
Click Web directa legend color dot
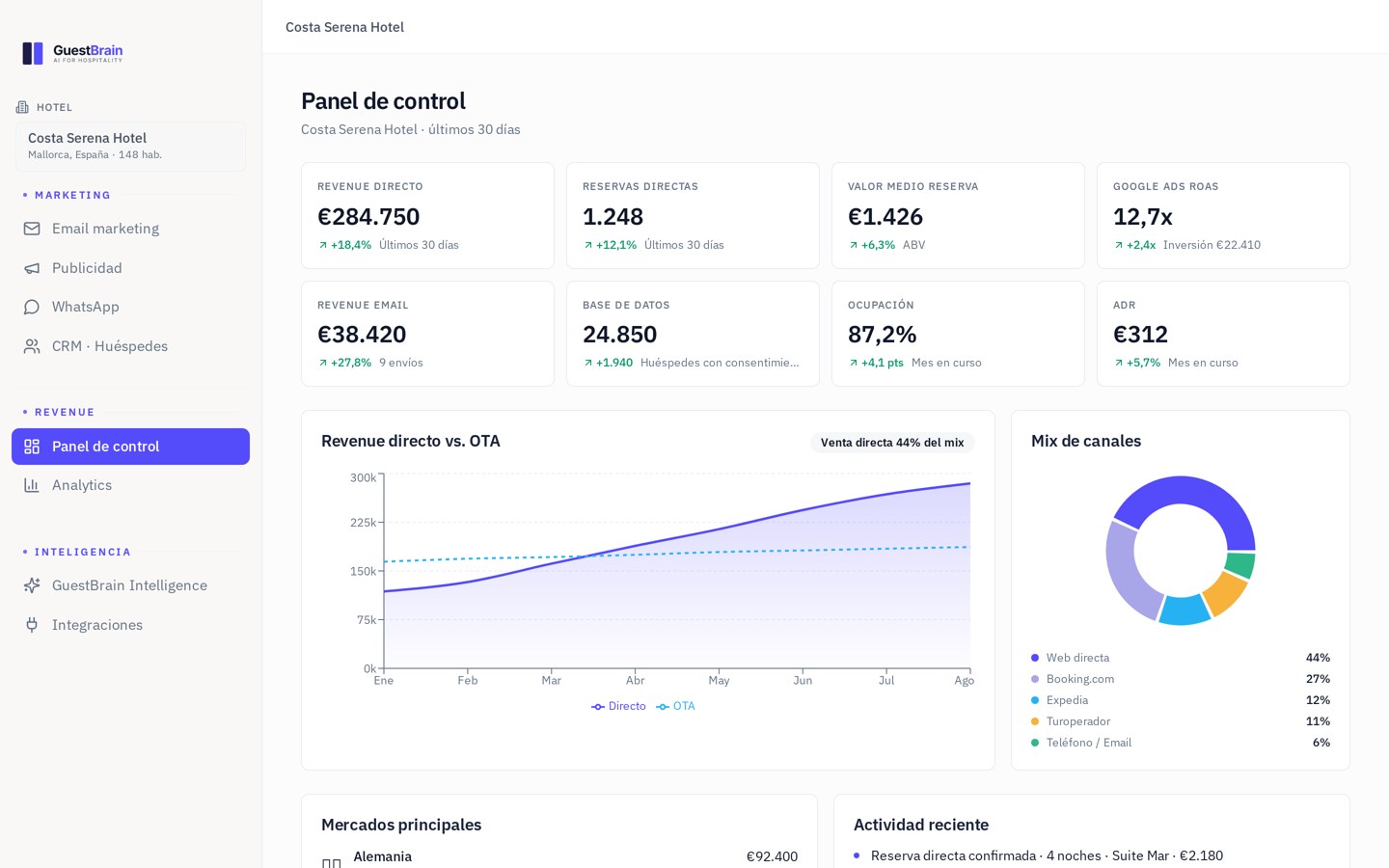coord(1035,658)
